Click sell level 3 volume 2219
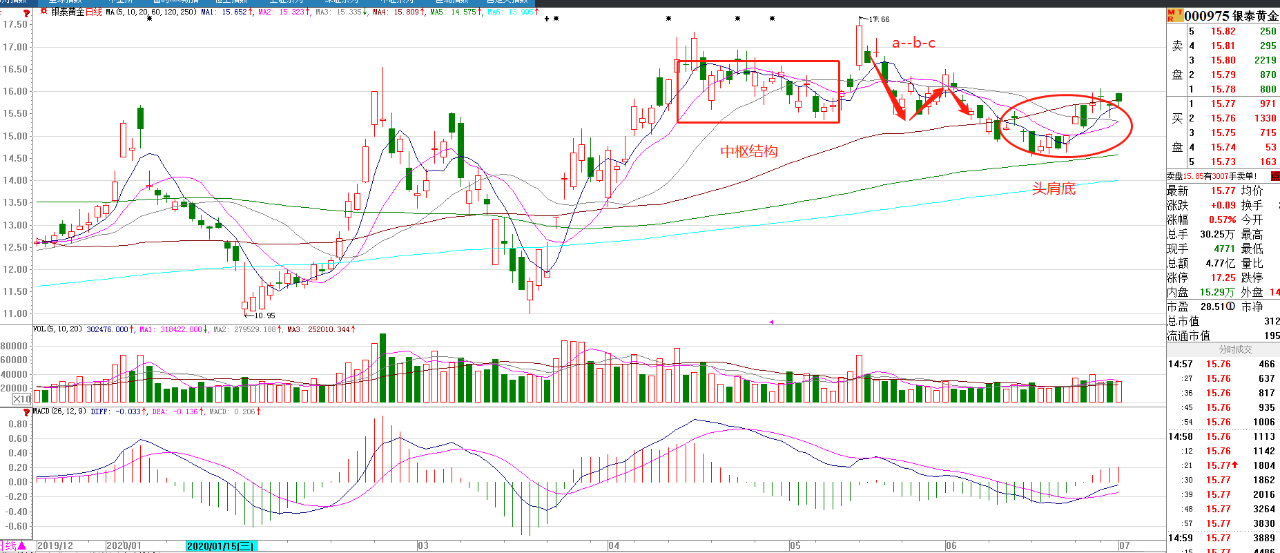The height and width of the screenshot is (553, 1280). click(x=1265, y=60)
